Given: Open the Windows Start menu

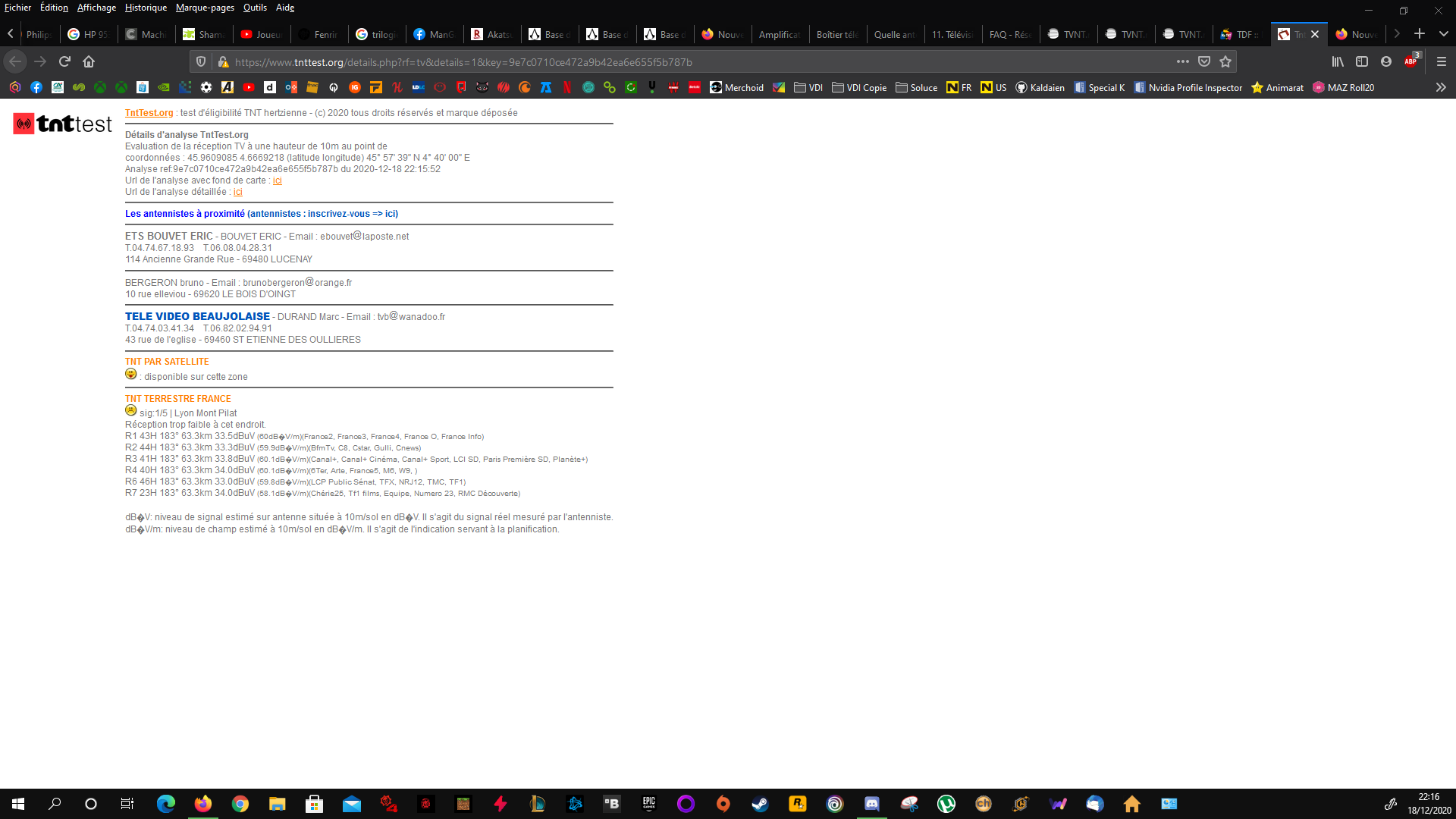Looking at the screenshot, I should point(18,804).
